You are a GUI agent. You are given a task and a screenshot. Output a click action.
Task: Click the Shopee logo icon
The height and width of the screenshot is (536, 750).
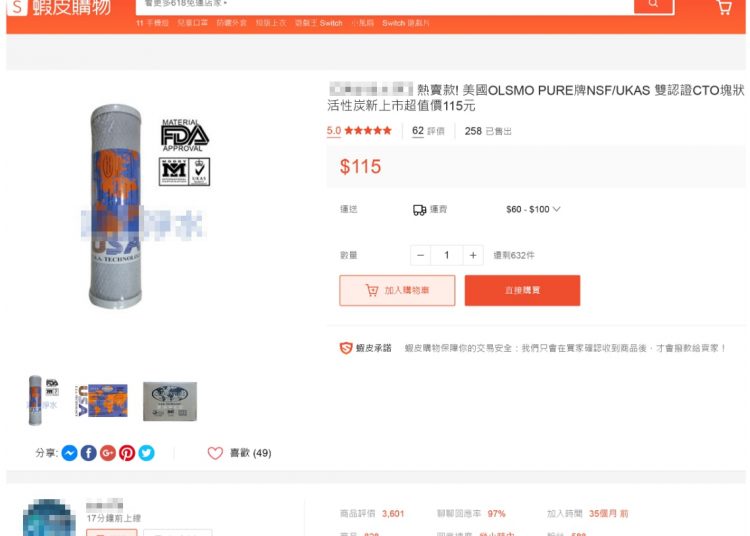coord(17,7)
